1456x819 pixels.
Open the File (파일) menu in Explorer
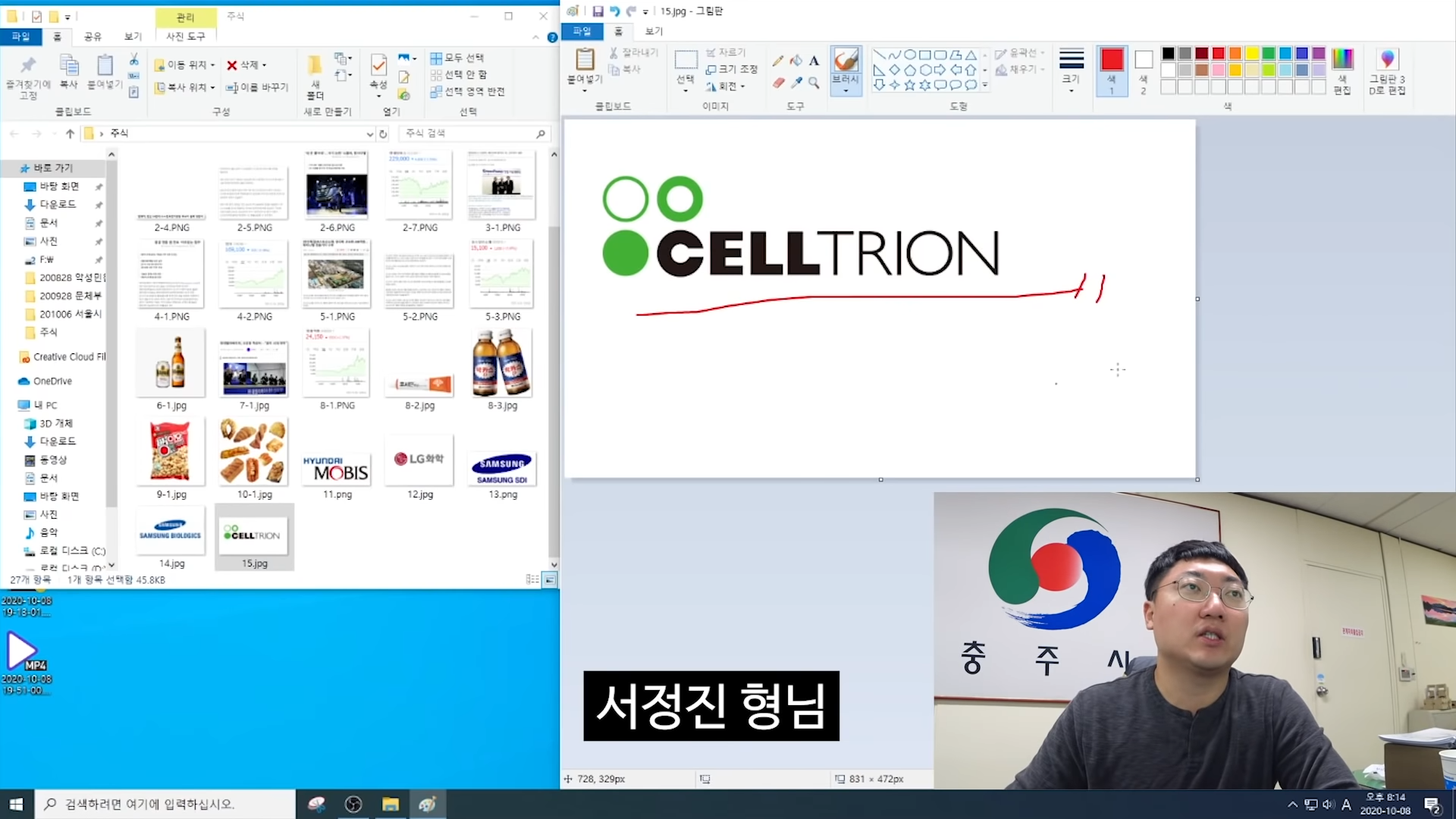pos(20,36)
